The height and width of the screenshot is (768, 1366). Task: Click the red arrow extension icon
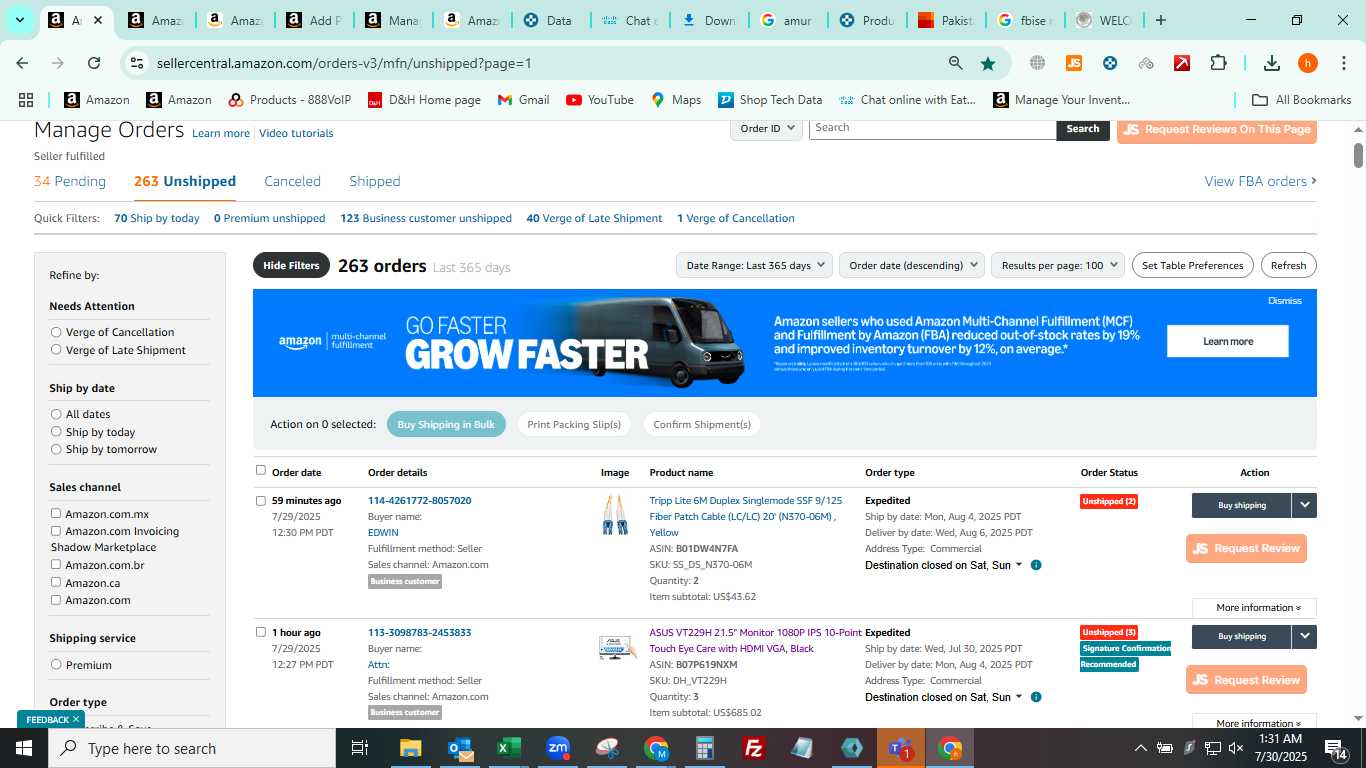(1182, 63)
